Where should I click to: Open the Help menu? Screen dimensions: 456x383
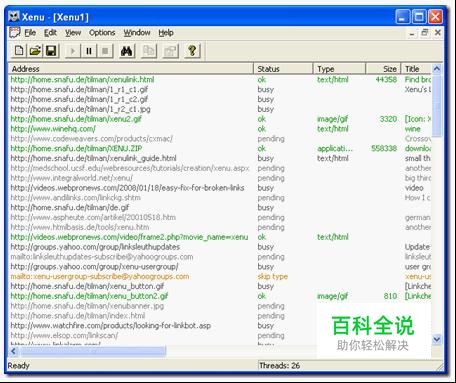coord(166,33)
